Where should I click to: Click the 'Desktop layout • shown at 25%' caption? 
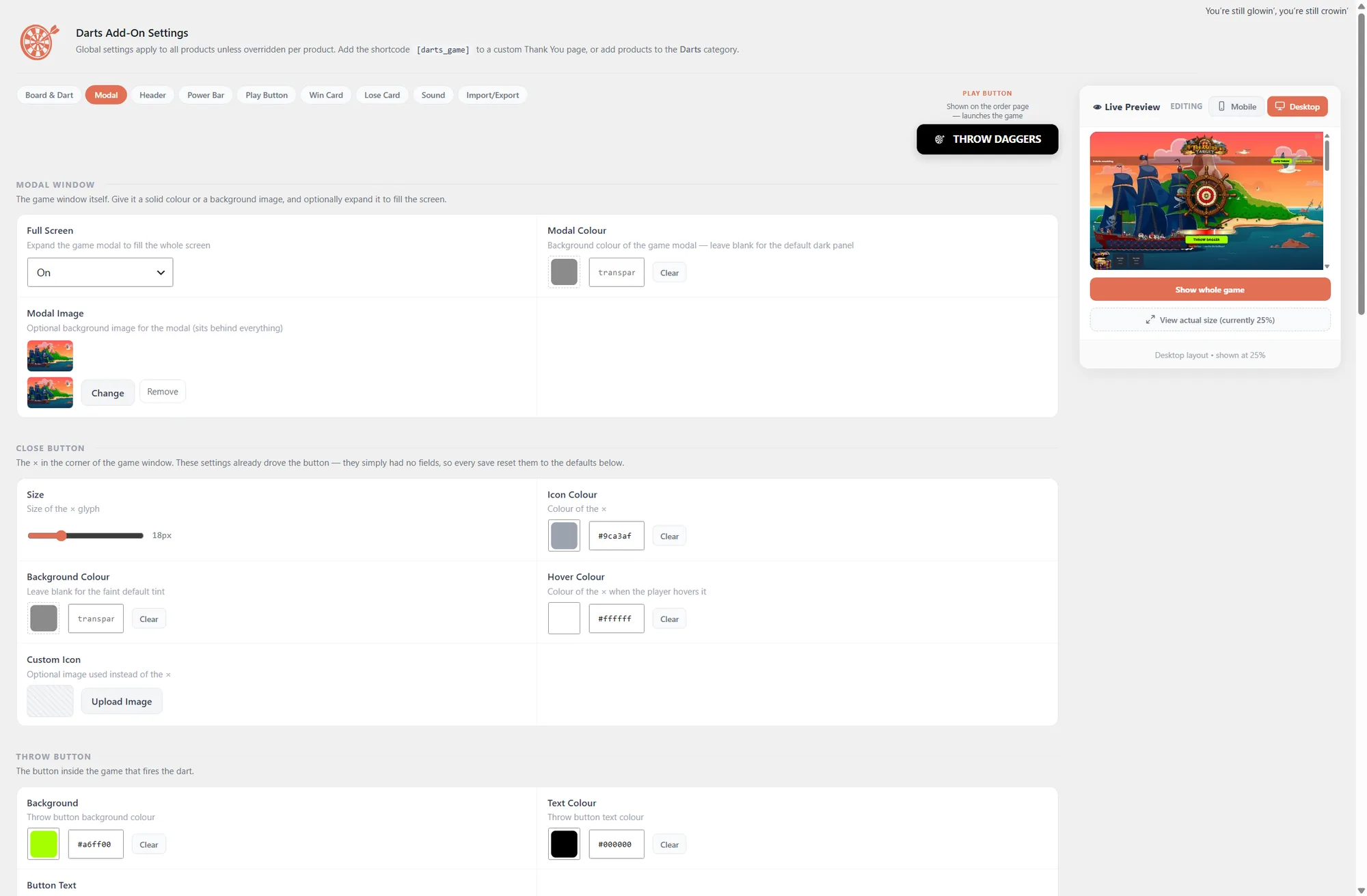pyautogui.click(x=1210, y=355)
